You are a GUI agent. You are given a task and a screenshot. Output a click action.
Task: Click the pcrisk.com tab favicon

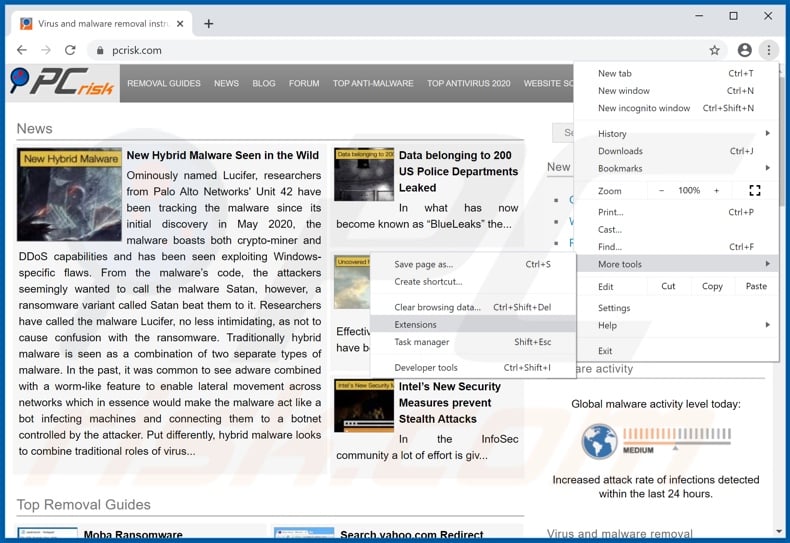pos(26,24)
